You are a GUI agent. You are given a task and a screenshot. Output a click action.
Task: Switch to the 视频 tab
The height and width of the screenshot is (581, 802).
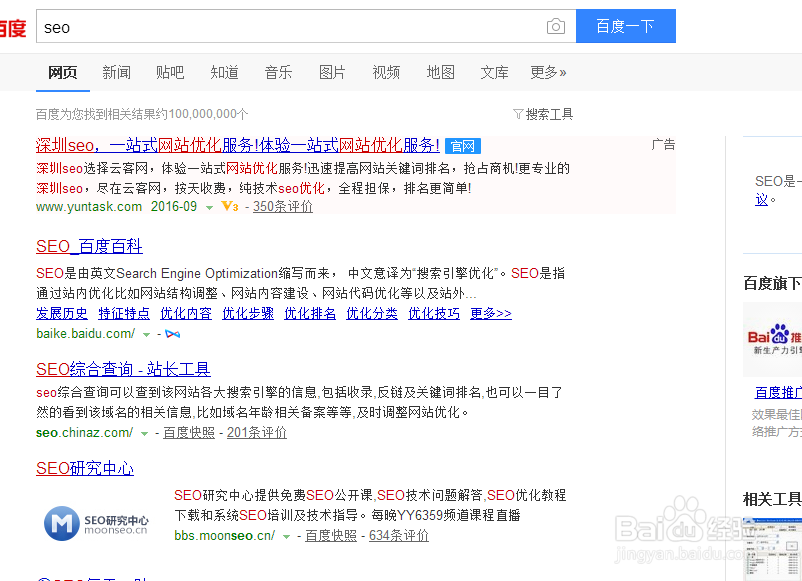[x=386, y=73]
